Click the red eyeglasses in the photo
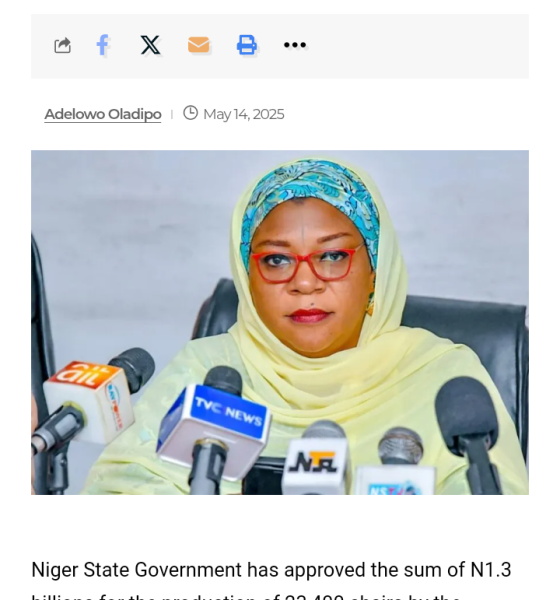This screenshot has height=600, width=560. (x=304, y=264)
